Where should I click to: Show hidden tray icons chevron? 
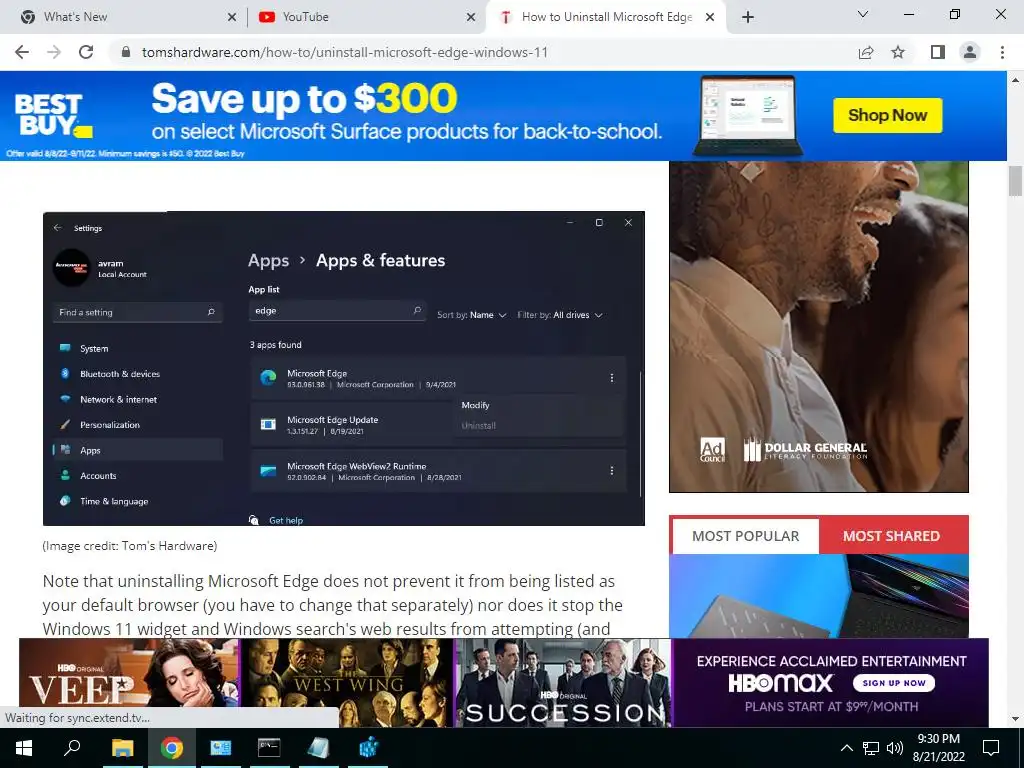[846, 748]
